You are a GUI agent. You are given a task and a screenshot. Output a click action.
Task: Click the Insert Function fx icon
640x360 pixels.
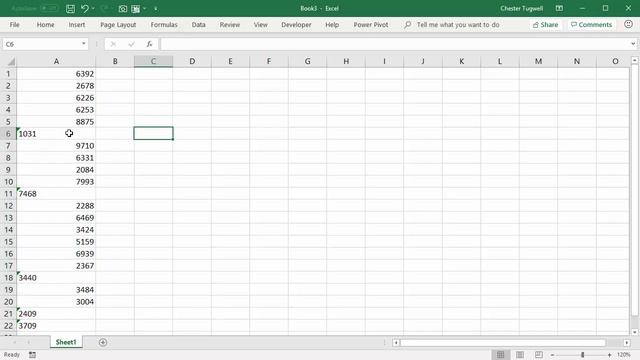point(149,44)
